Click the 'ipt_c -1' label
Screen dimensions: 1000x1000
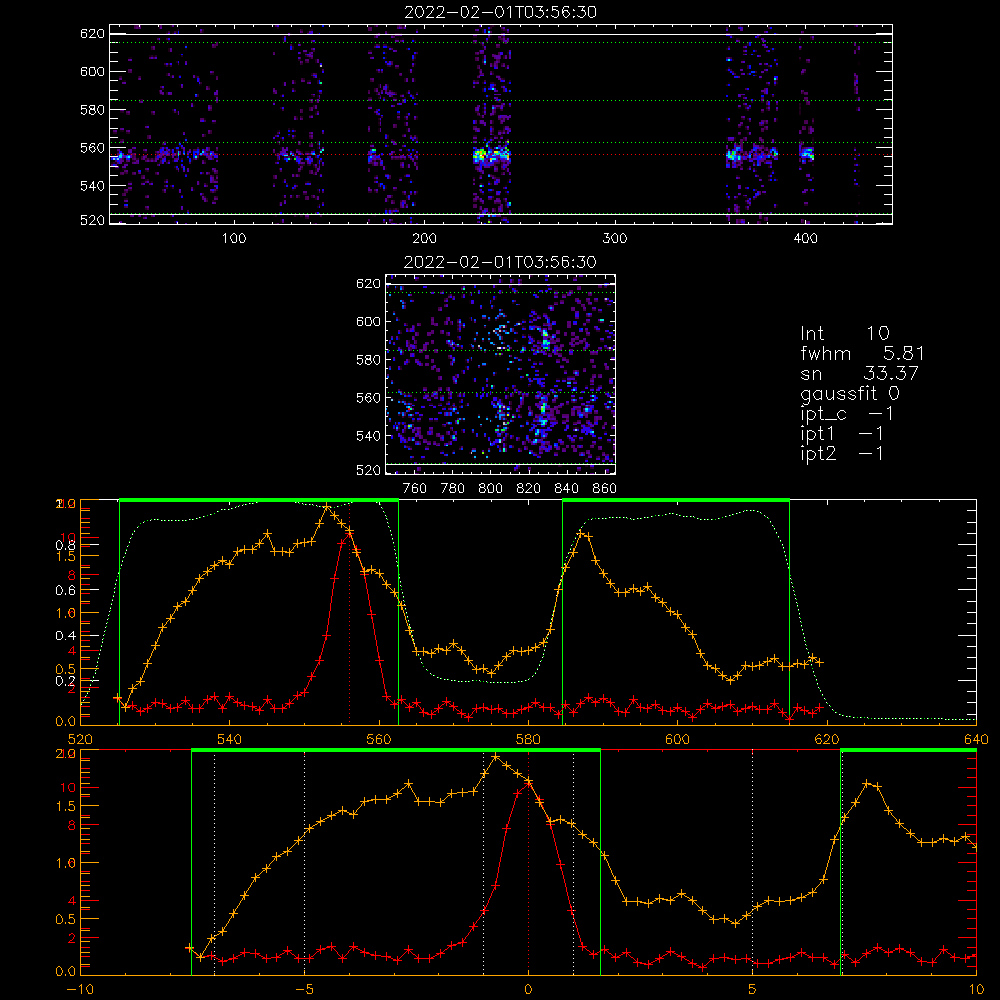pyautogui.click(x=847, y=414)
